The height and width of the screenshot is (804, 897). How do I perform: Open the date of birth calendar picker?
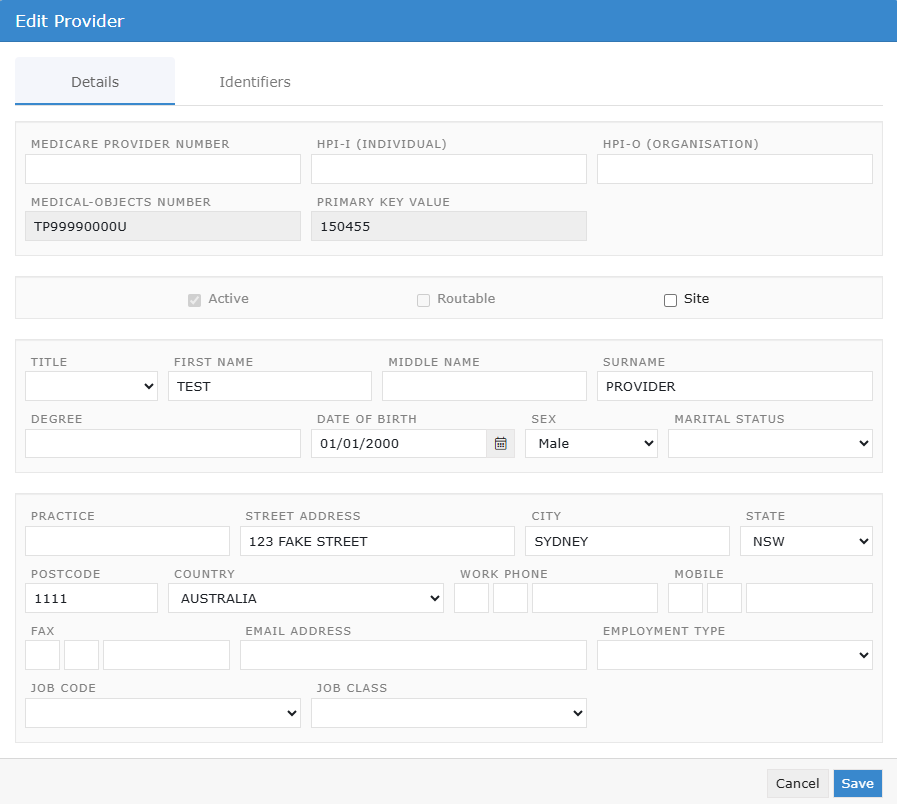500,443
